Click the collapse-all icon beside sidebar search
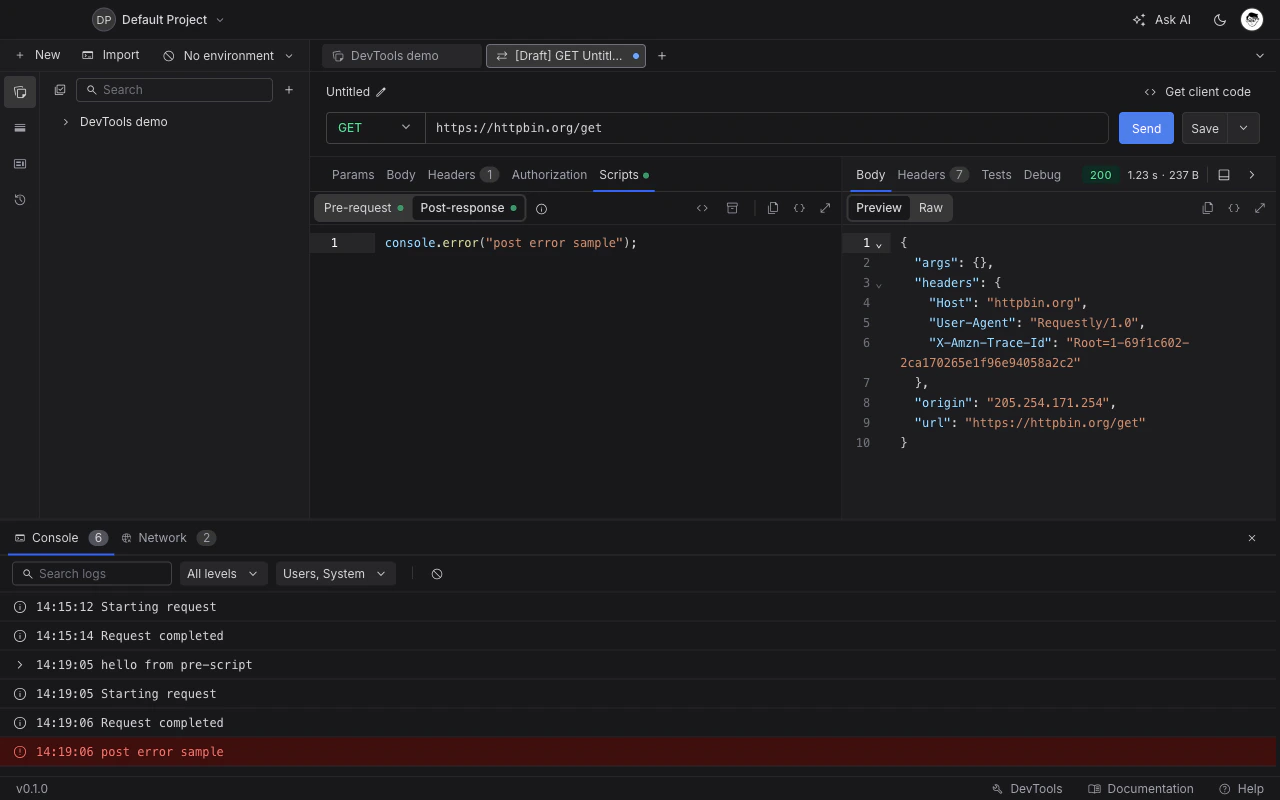This screenshot has height=800, width=1280. 60,90
